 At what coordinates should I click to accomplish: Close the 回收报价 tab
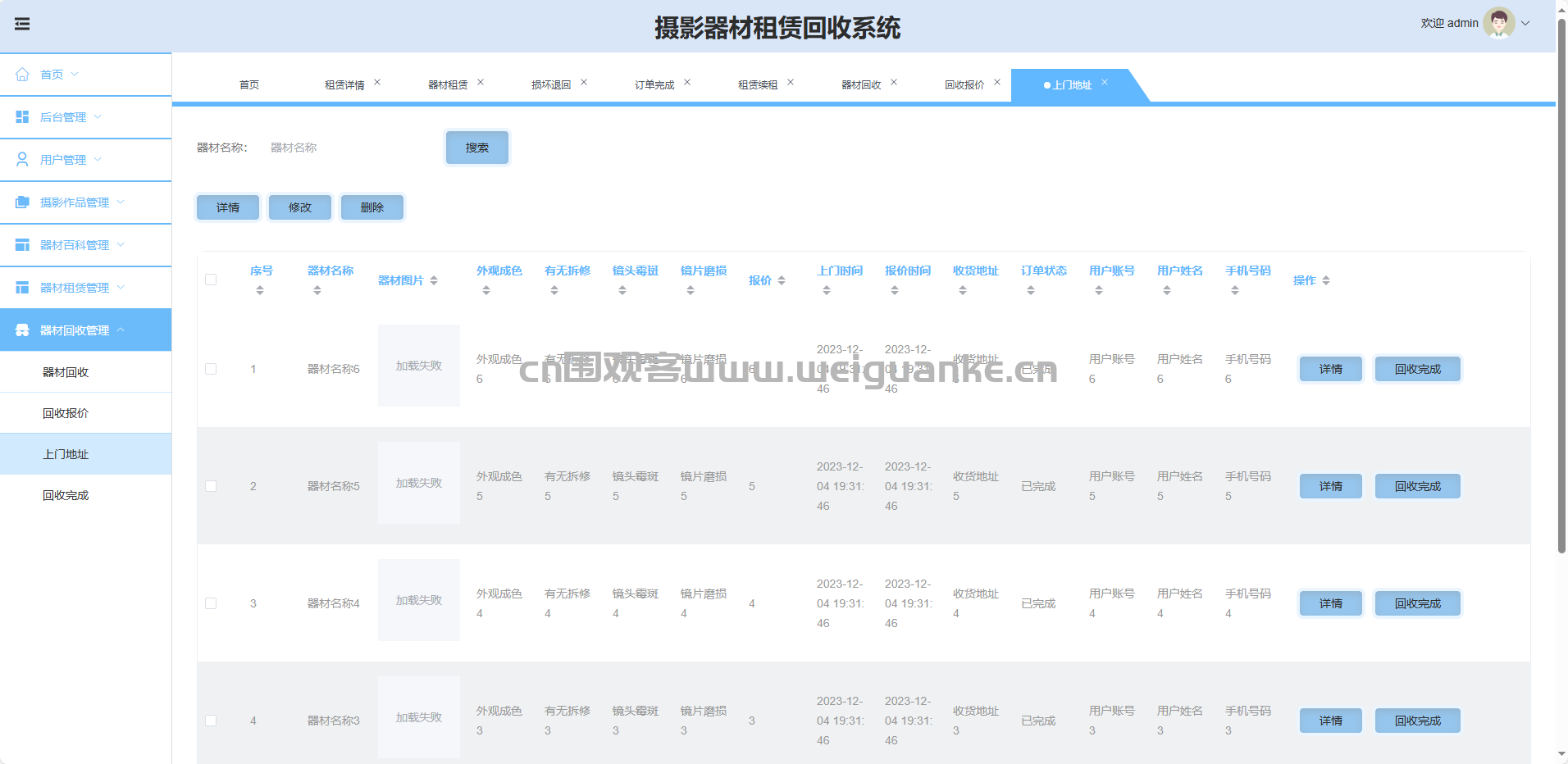pyautogui.click(x=997, y=82)
